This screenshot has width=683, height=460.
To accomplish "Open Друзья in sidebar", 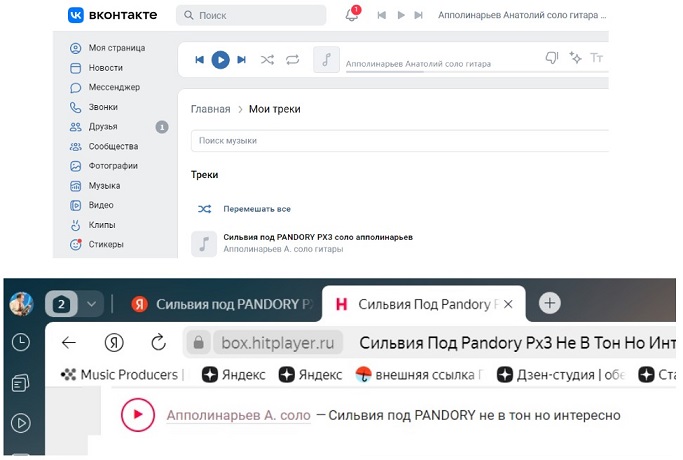I will pos(94,127).
